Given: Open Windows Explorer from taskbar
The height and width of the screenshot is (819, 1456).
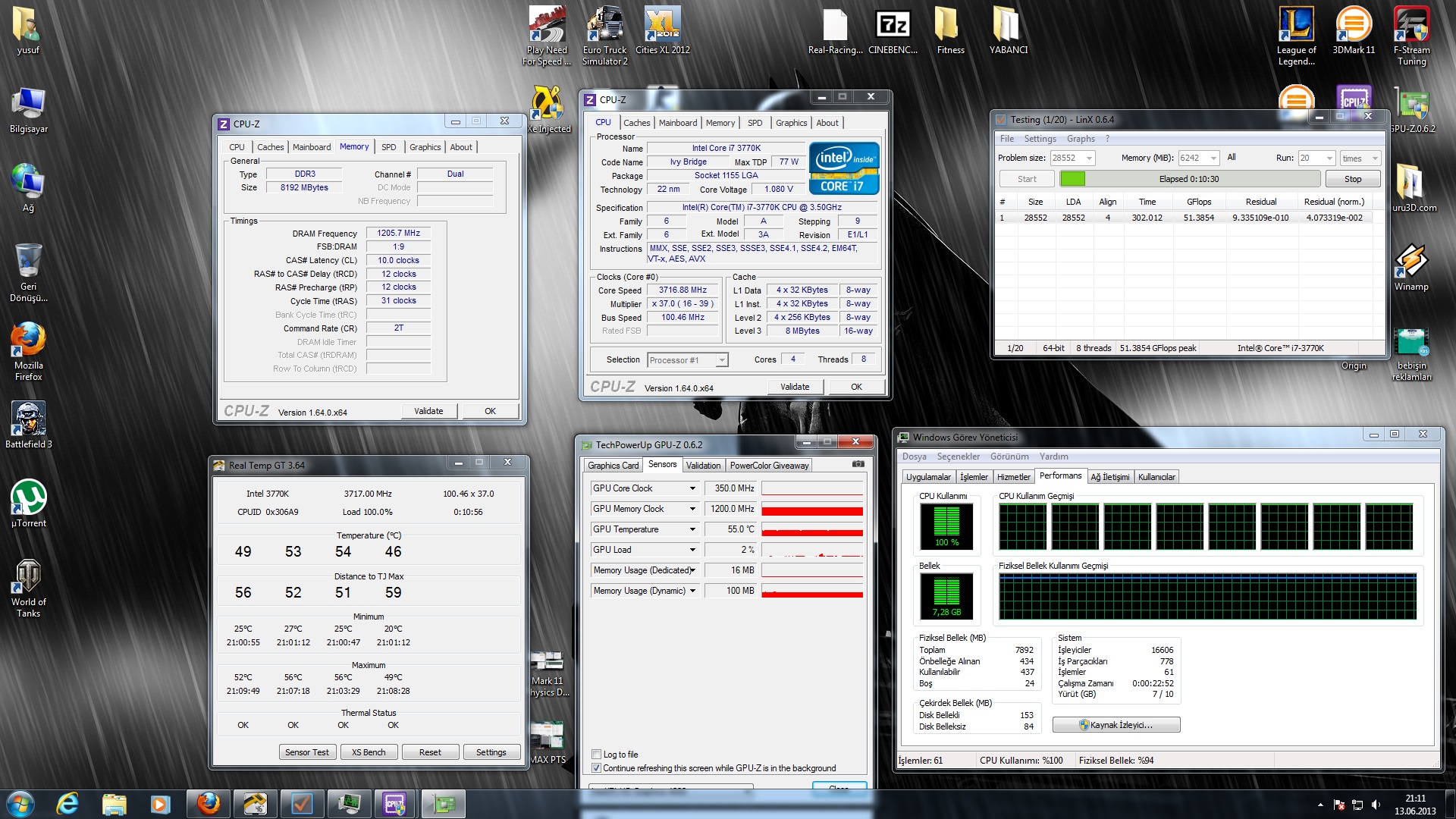Looking at the screenshot, I should coord(114,804).
